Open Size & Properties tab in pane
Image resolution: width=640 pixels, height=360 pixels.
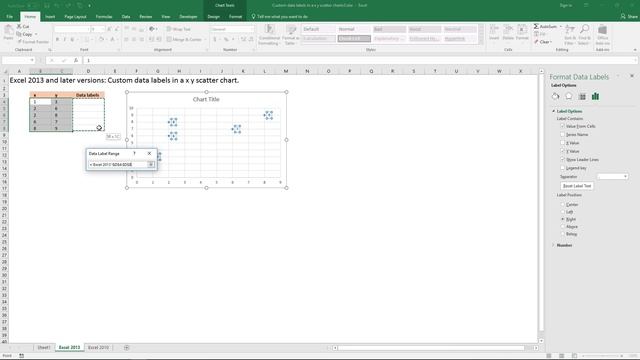[582, 97]
